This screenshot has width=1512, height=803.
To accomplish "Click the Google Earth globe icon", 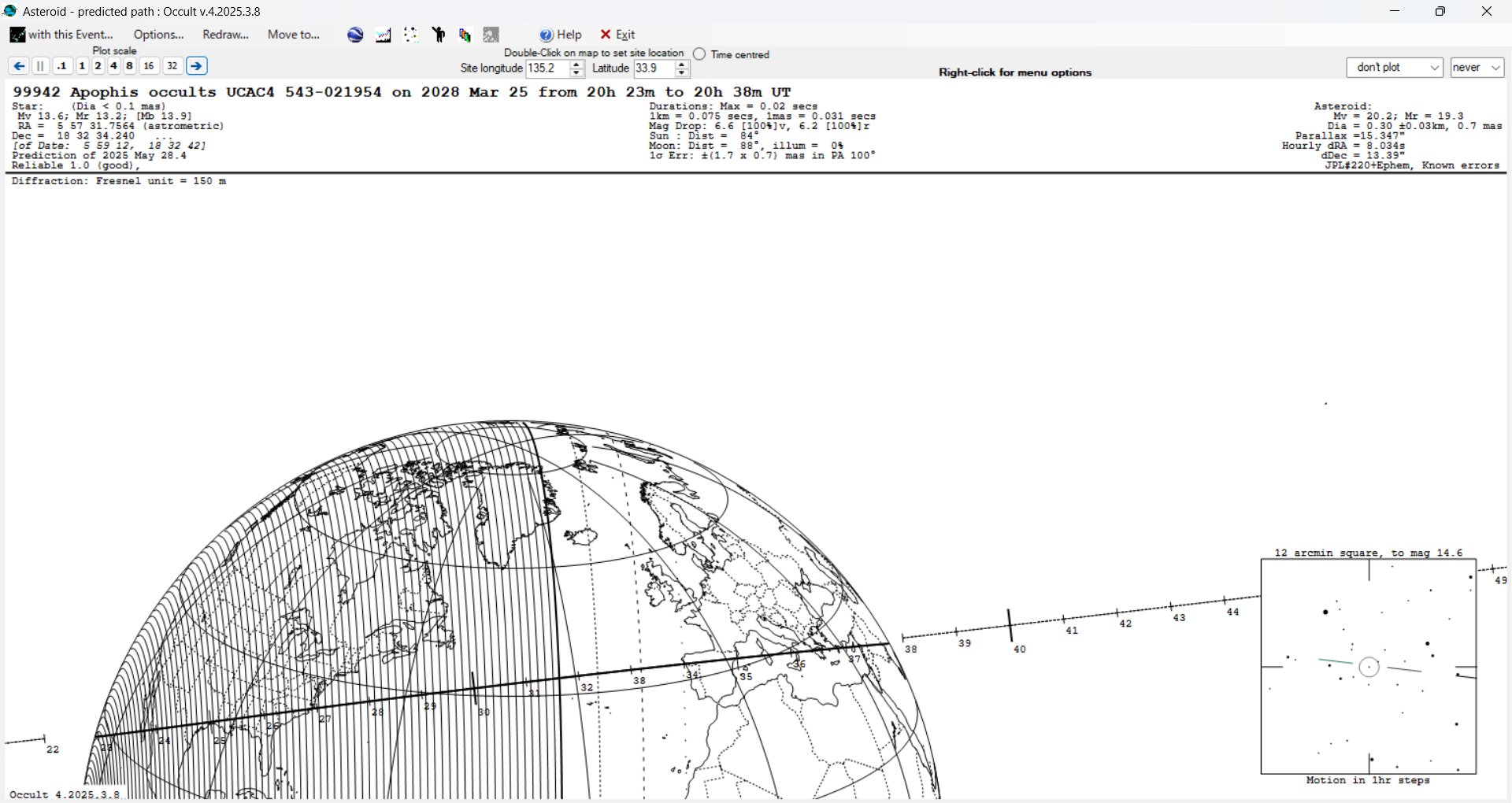I will tap(355, 35).
